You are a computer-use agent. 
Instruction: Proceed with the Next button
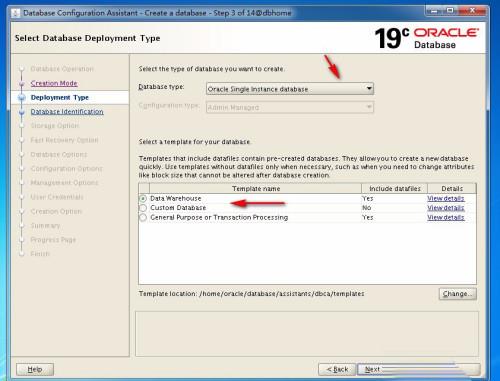pos(419,369)
